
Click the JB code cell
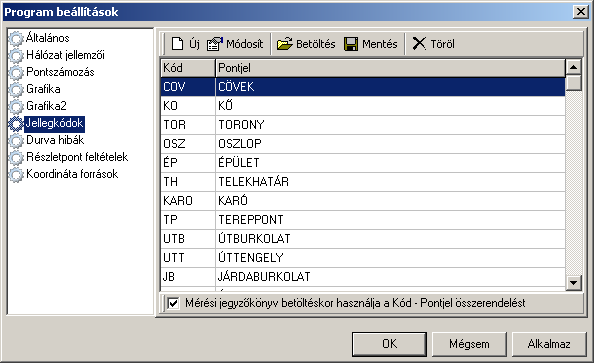pos(188,277)
